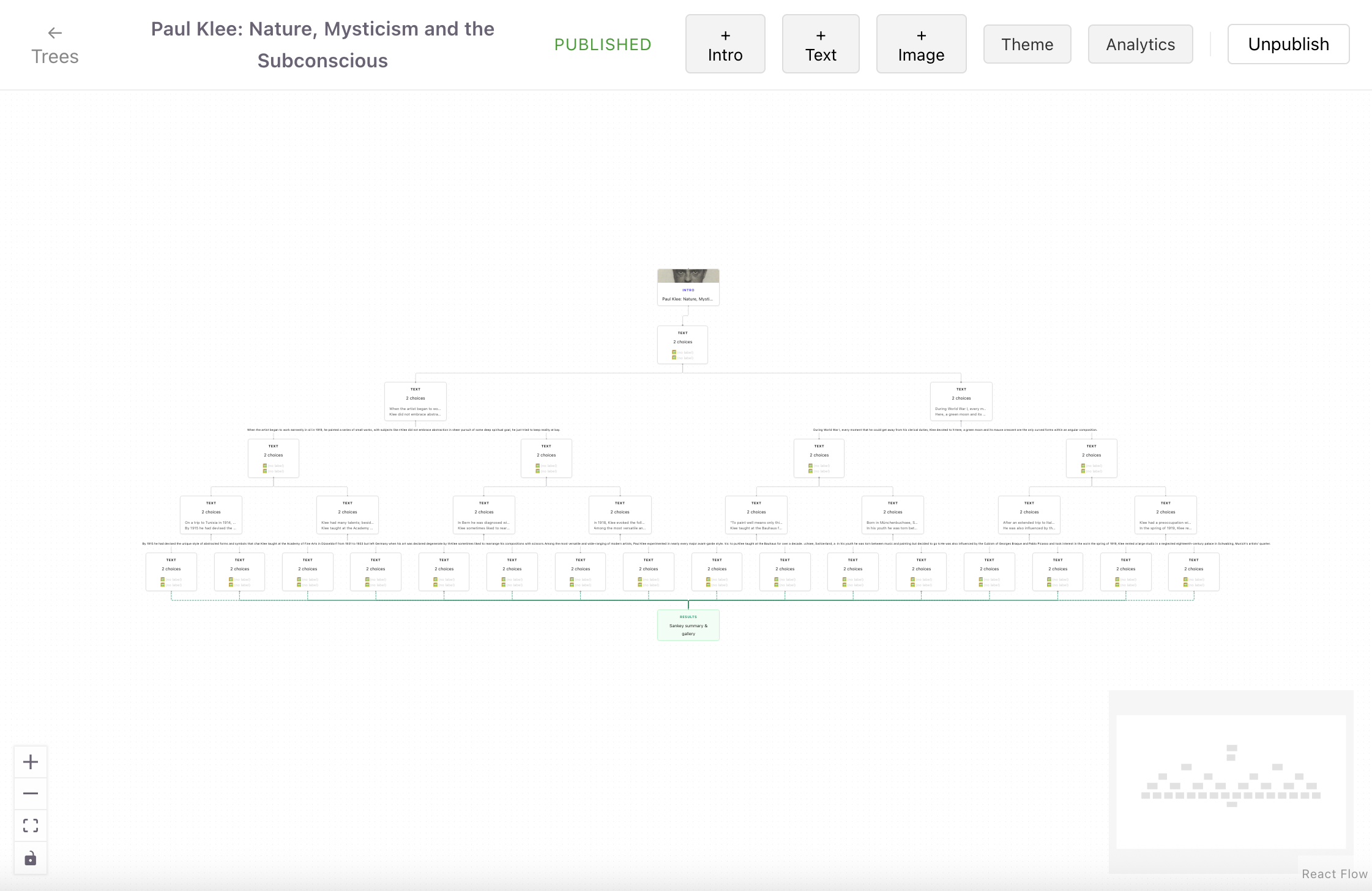
Task: Zoom out using the minus control
Action: pos(30,793)
